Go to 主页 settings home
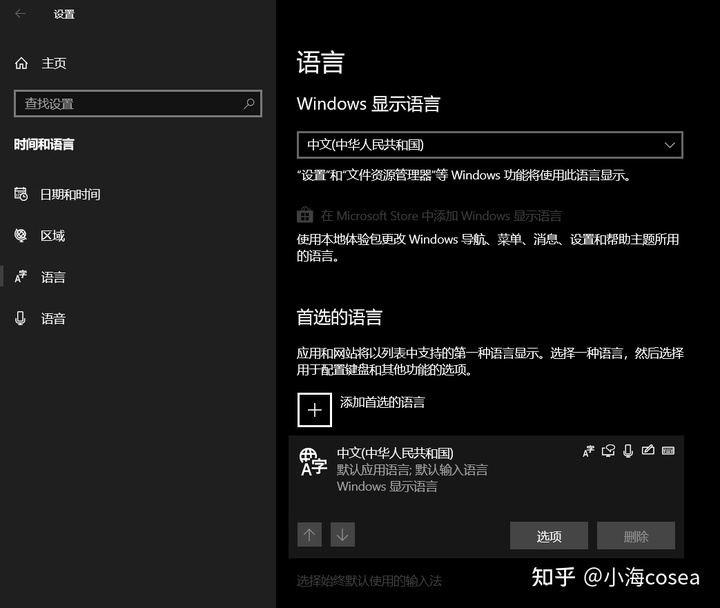This screenshot has height=608, width=720. coord(54,63)
